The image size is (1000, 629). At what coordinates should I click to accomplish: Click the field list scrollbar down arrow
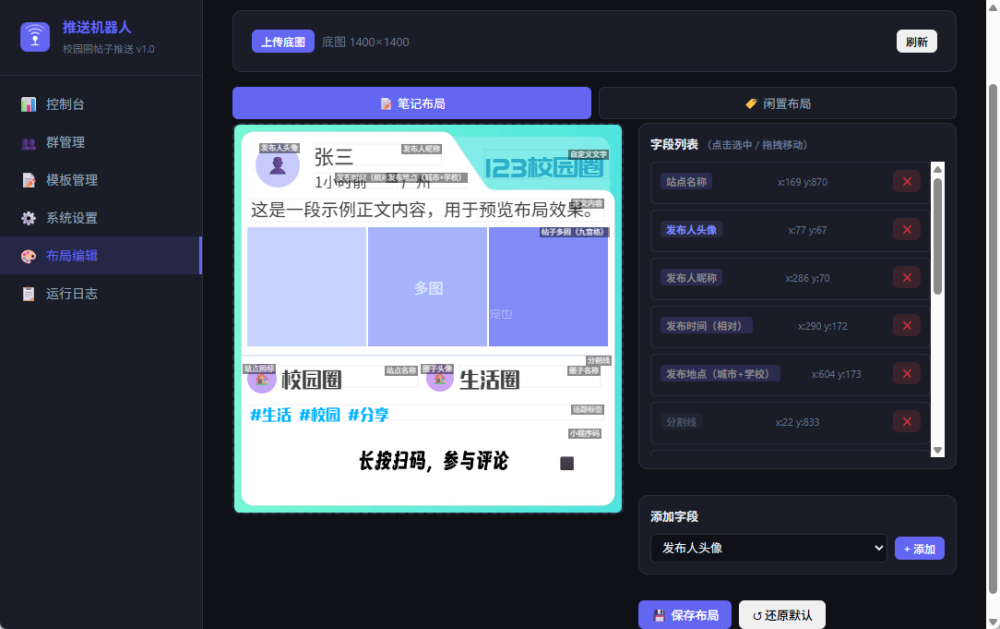point(937,451)
